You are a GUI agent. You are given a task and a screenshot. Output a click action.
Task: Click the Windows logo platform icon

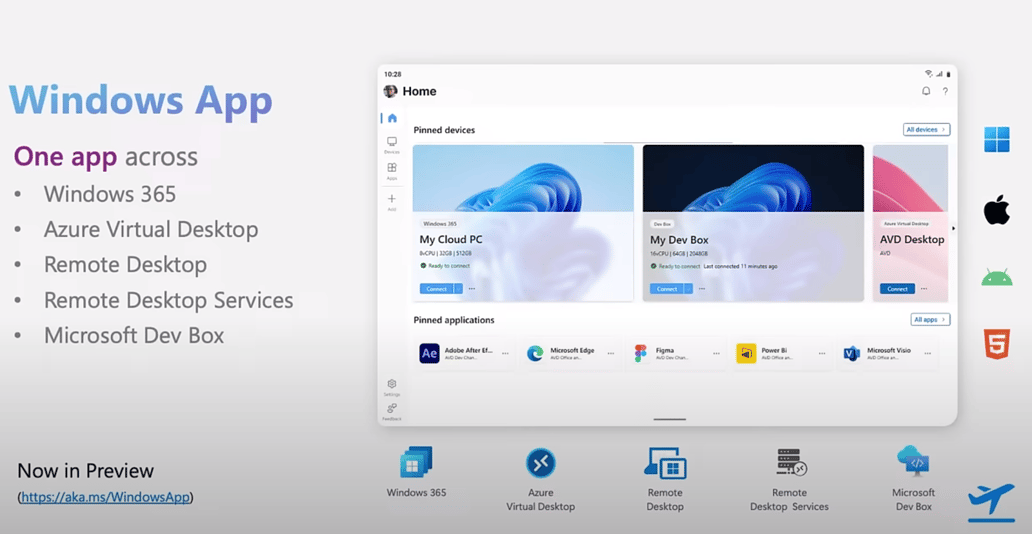[996, 140]
